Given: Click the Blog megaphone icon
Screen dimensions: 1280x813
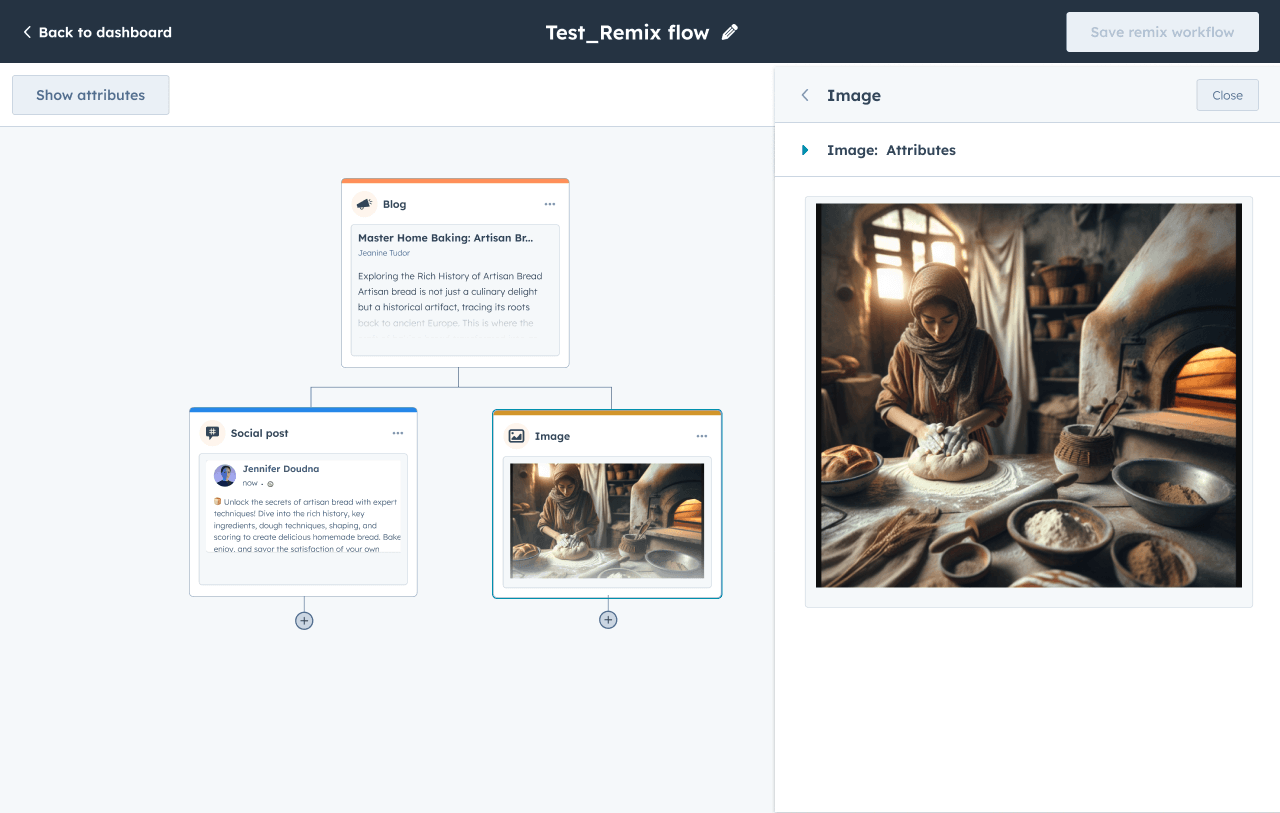Looking at the screenshot, I should 365,204.
